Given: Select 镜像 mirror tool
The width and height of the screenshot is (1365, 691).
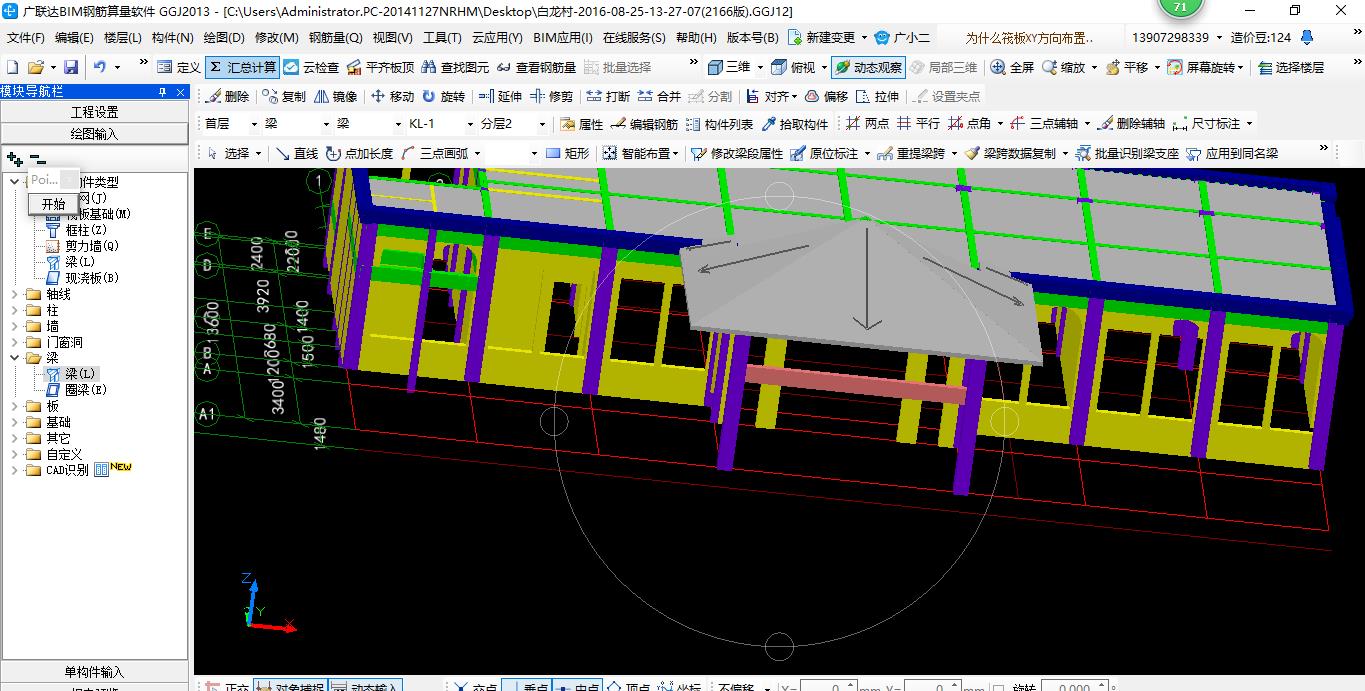Looking at the screenshot, I should pyautogui.click(x=335, y=96).
